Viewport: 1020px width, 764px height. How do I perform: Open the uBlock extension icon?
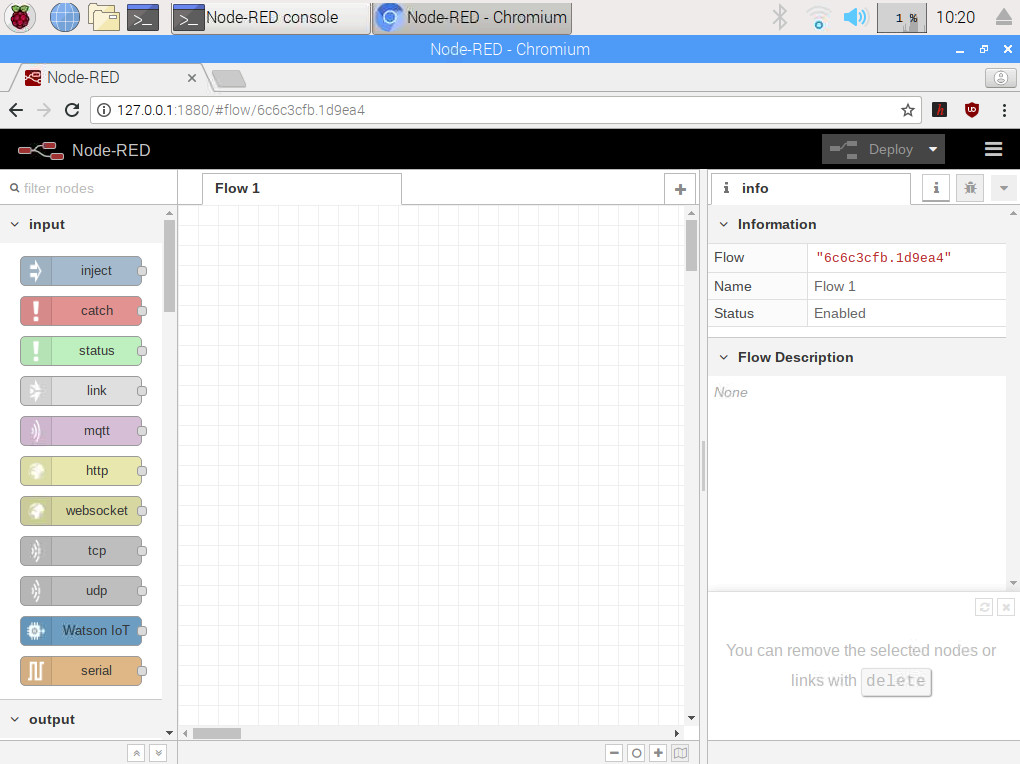point(972,110)
